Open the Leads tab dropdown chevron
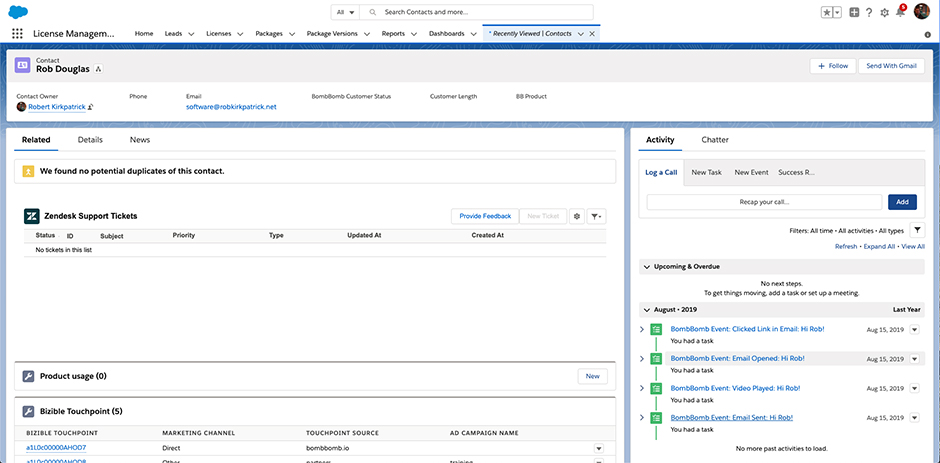The width and height of the screenshot is (940, 463). click(x=192, y=34)
